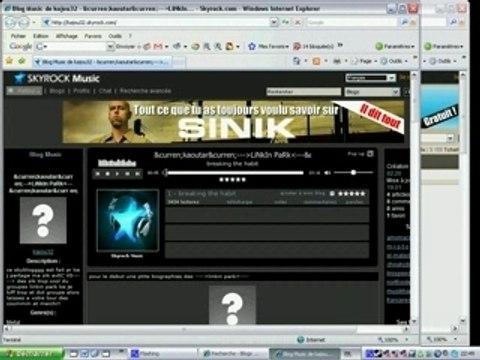Click the Envoyer button in Google toolbar

[x=125, y=47]
